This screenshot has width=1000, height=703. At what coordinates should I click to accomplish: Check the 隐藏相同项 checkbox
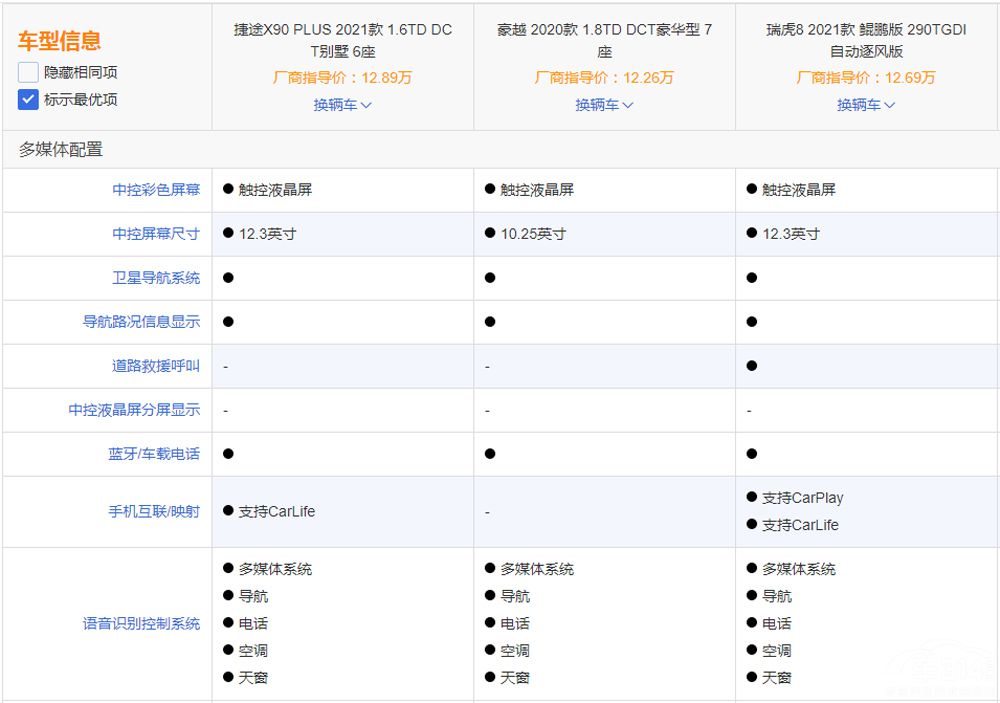coord(28,73)
